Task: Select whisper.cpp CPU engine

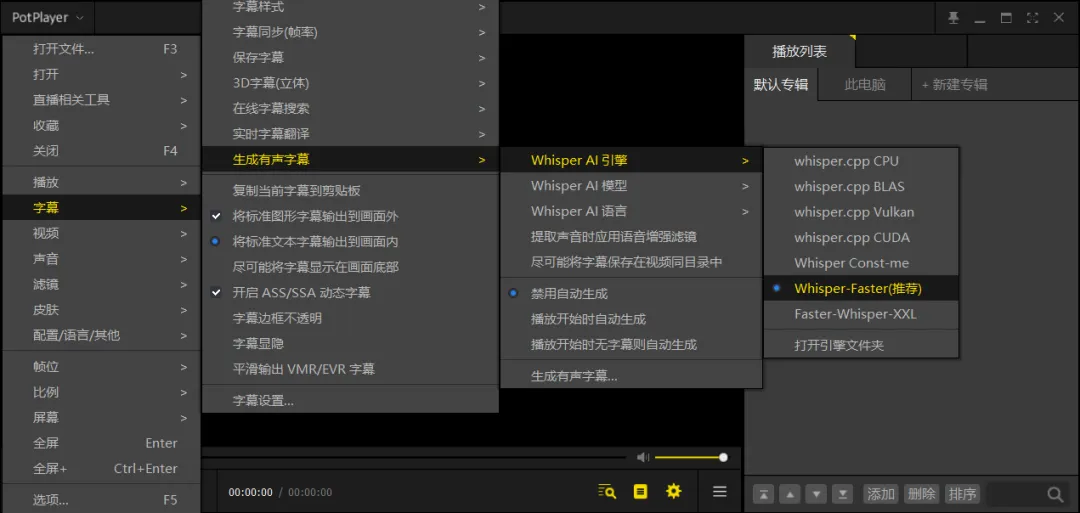Action: (861, 161)
